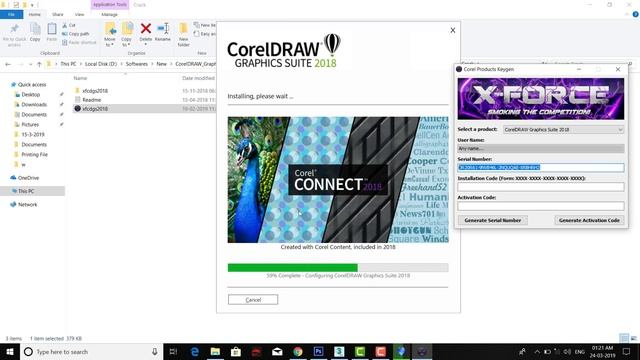Open Photoshop from the taskbar

(x=319, y=351)
